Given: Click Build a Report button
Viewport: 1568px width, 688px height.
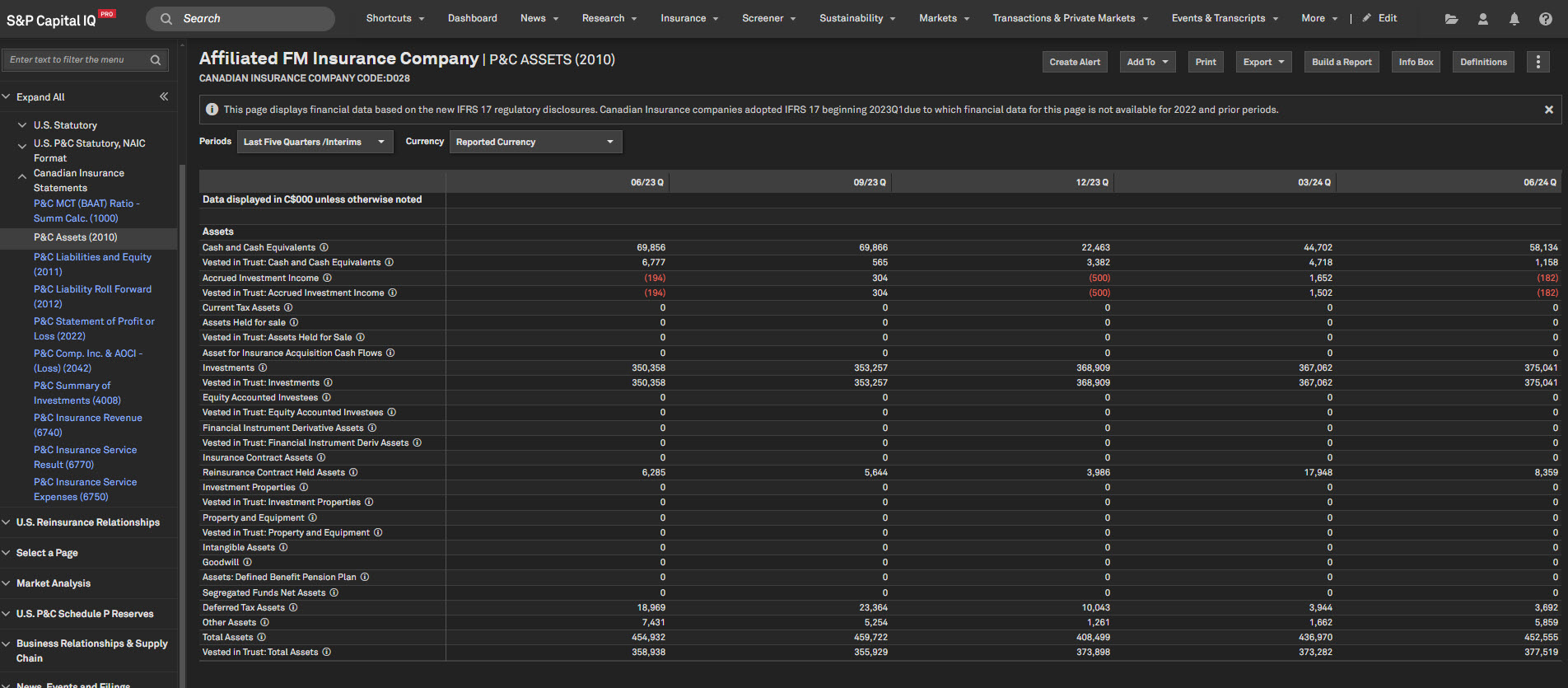Looking at the screenshot, I should pos(1342,62).
